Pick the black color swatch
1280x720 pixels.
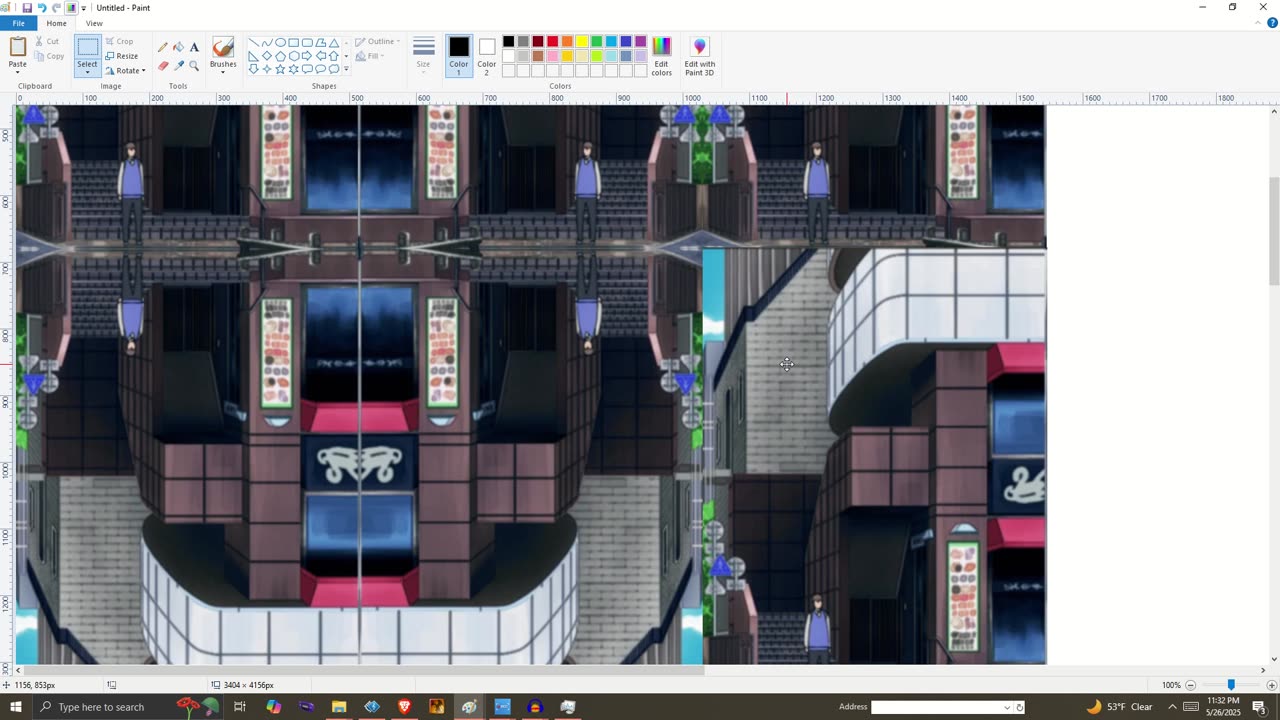coord(508,42)
